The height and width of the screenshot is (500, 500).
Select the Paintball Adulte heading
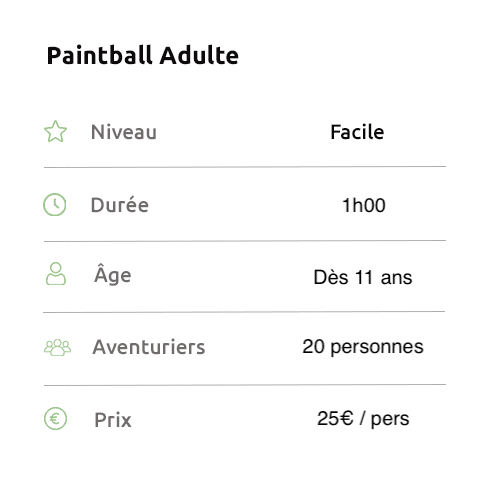pyautogui.click(x=143, y=55)
